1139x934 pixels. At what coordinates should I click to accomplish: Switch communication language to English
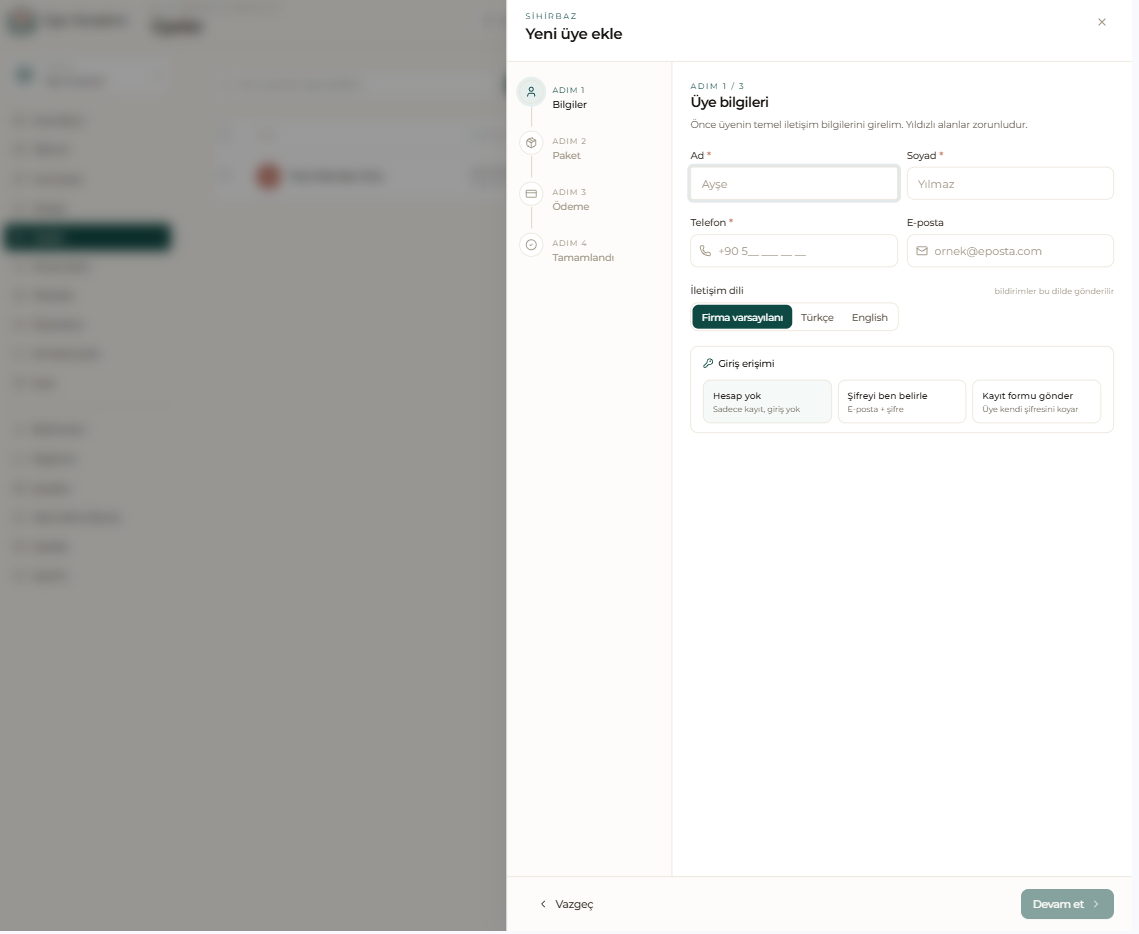(x=870, y=317)
